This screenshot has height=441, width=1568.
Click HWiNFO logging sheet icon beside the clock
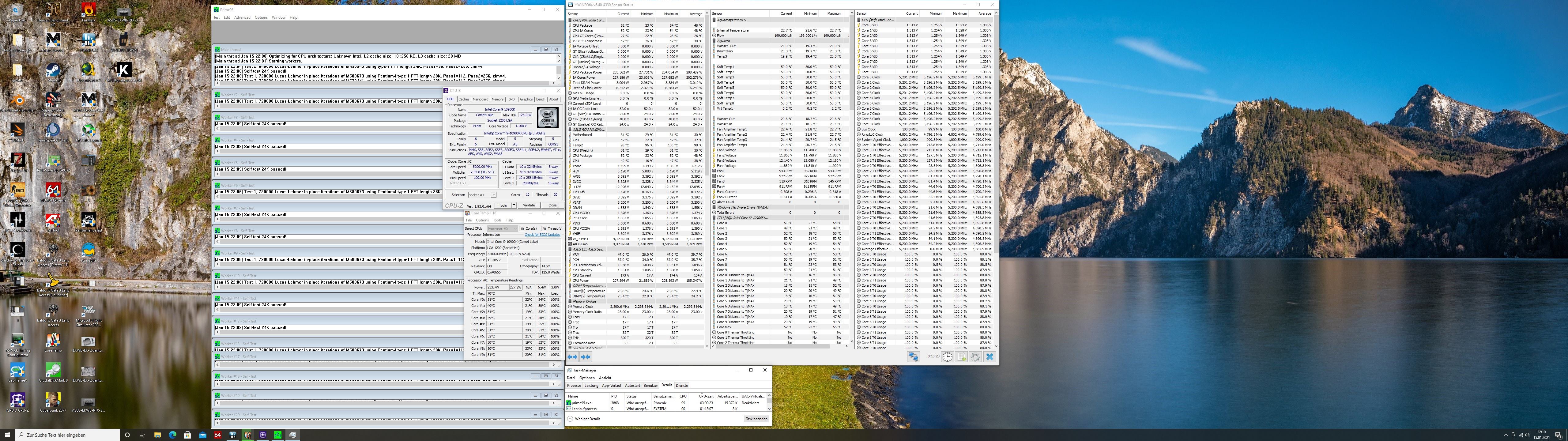961,357
